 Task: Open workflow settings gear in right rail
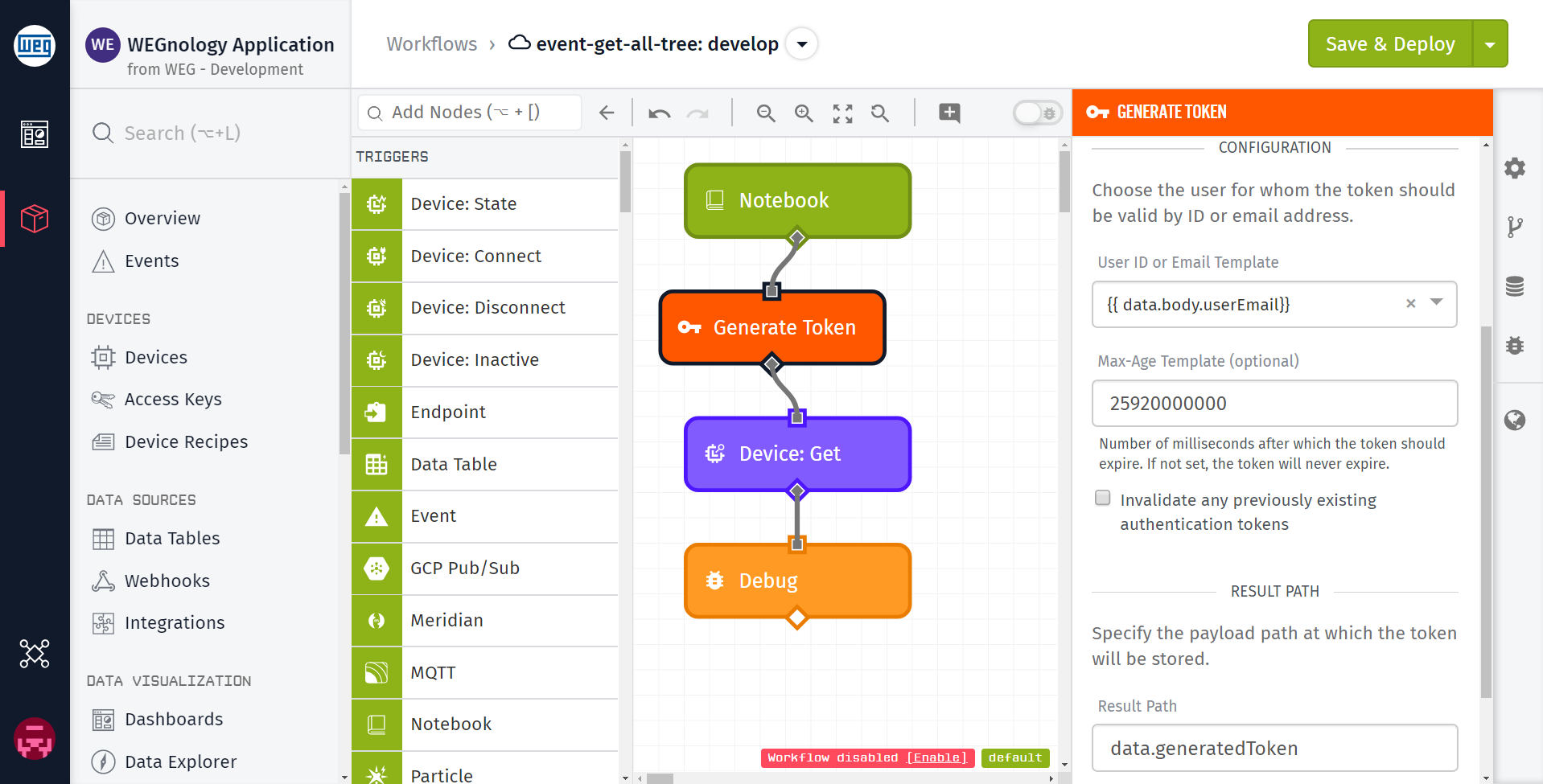point(1515,168)
